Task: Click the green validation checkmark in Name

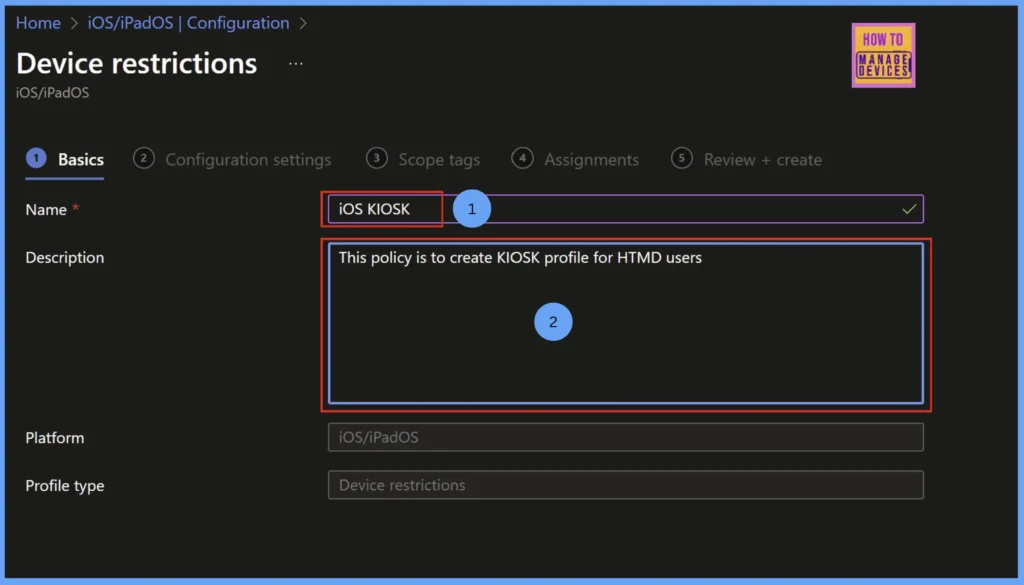Action: [x=909, y=209]
